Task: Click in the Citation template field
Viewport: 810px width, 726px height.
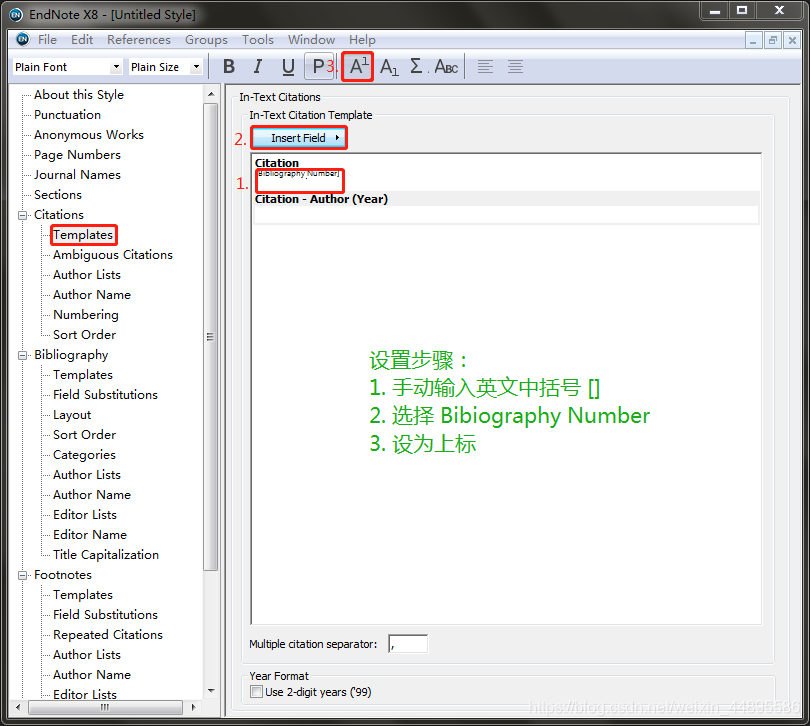Action: pyautogui.click(x=506, y=180)
